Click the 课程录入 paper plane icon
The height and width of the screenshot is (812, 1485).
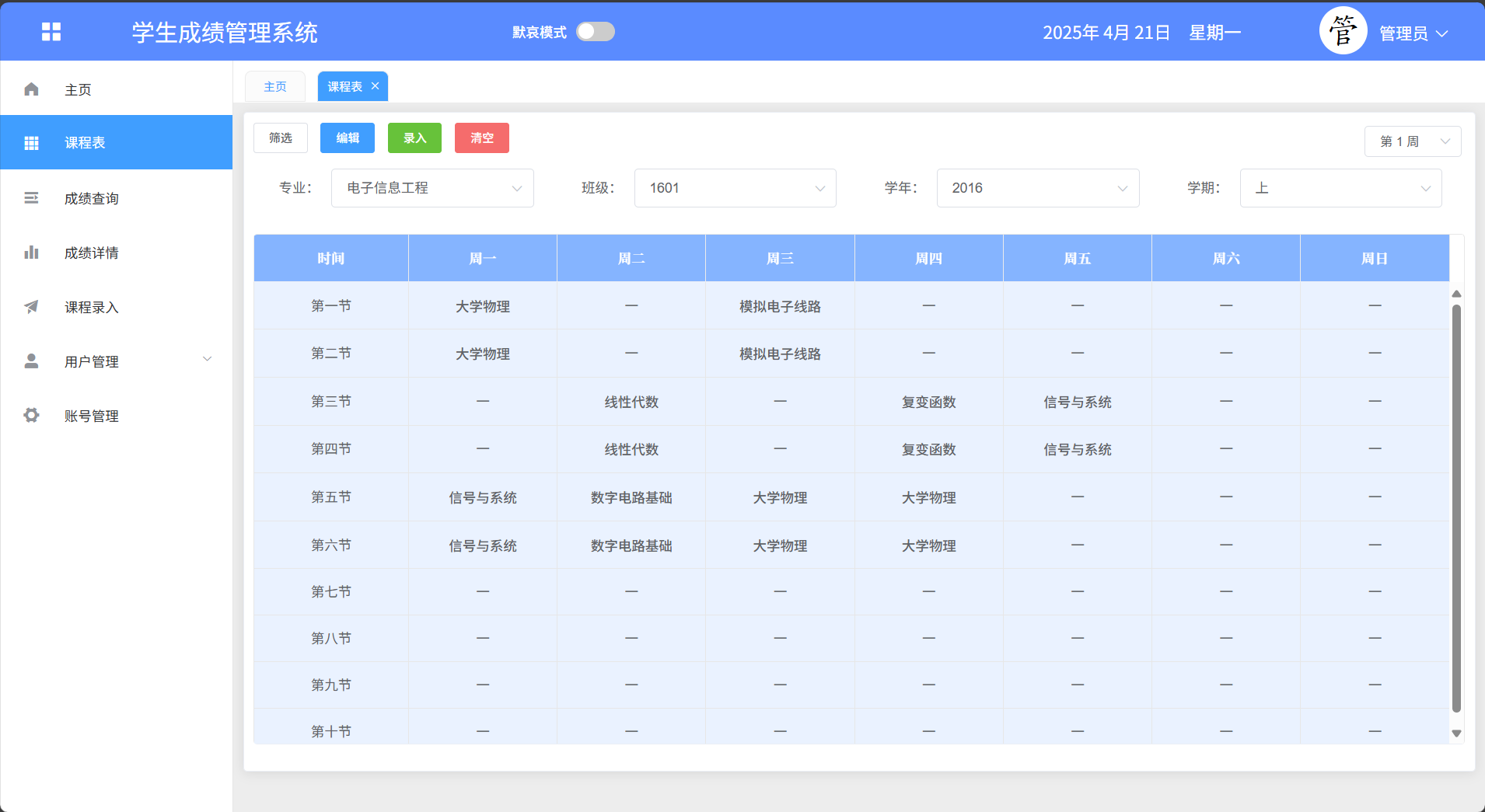click(x=31, y=307)
